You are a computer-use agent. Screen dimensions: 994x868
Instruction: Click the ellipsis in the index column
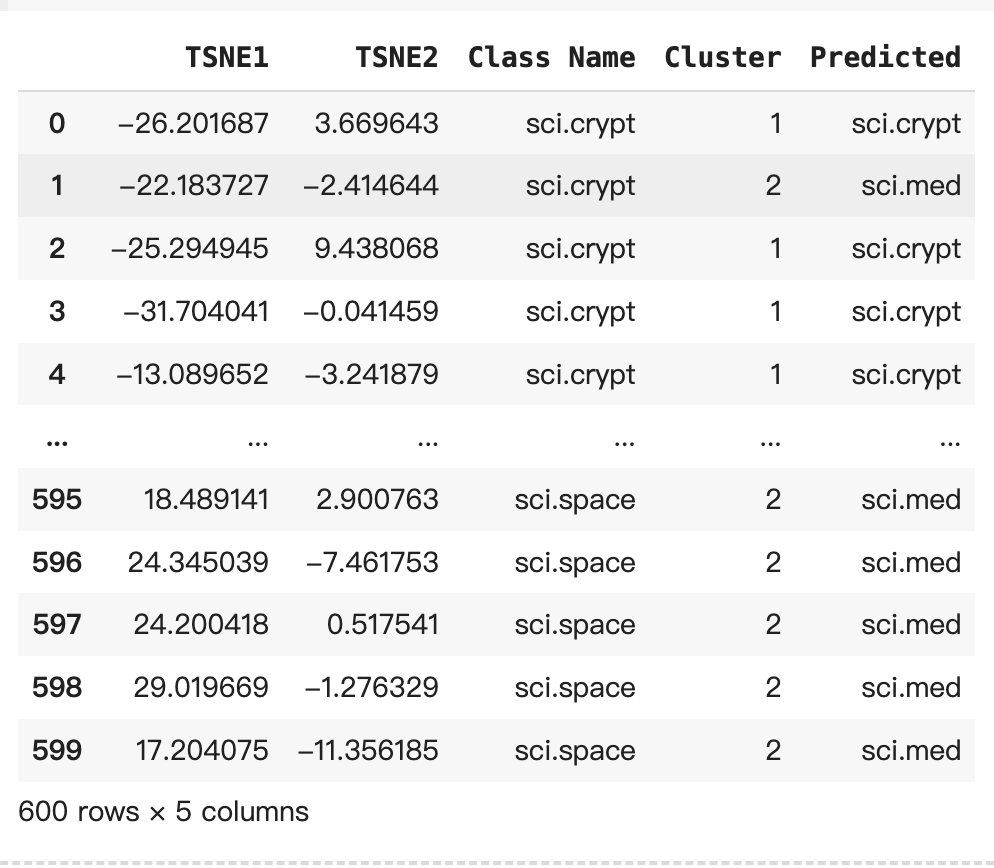[57, 443]
